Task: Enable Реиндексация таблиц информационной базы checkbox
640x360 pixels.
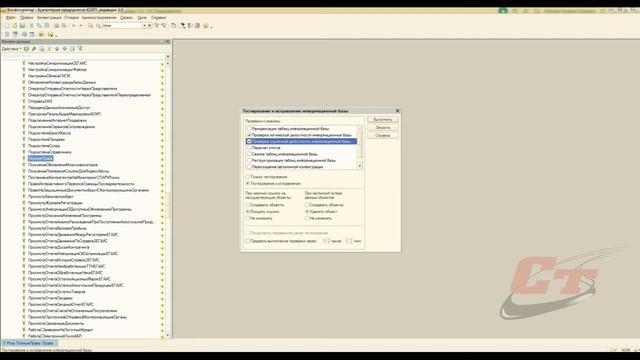Action: [249, 129]
